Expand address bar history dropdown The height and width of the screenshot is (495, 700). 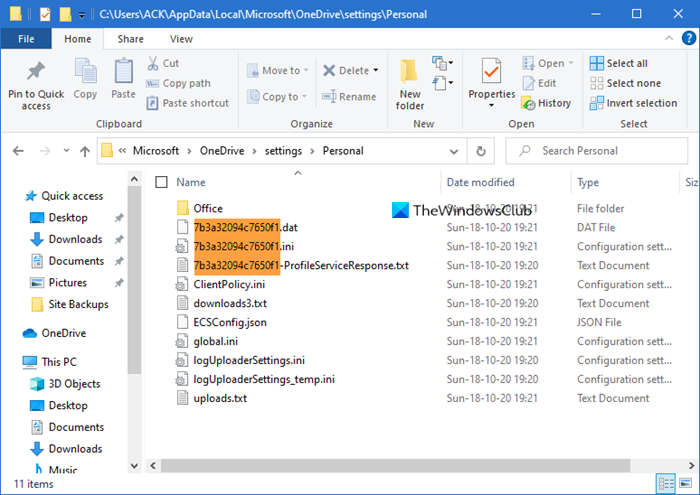454,151
